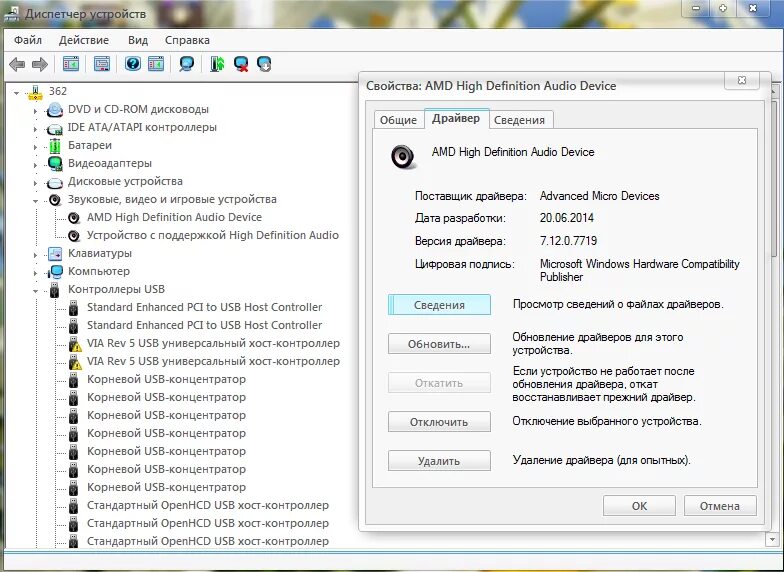
Task: Click the disable device toolbar icon with down arrow
Action: [x=264, y=64]
